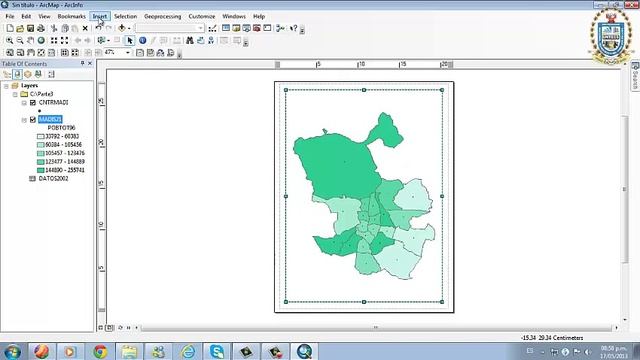Open Skype from taskbar
The image size is (640, 360).
pyautogui.click(x=217, y=351)
